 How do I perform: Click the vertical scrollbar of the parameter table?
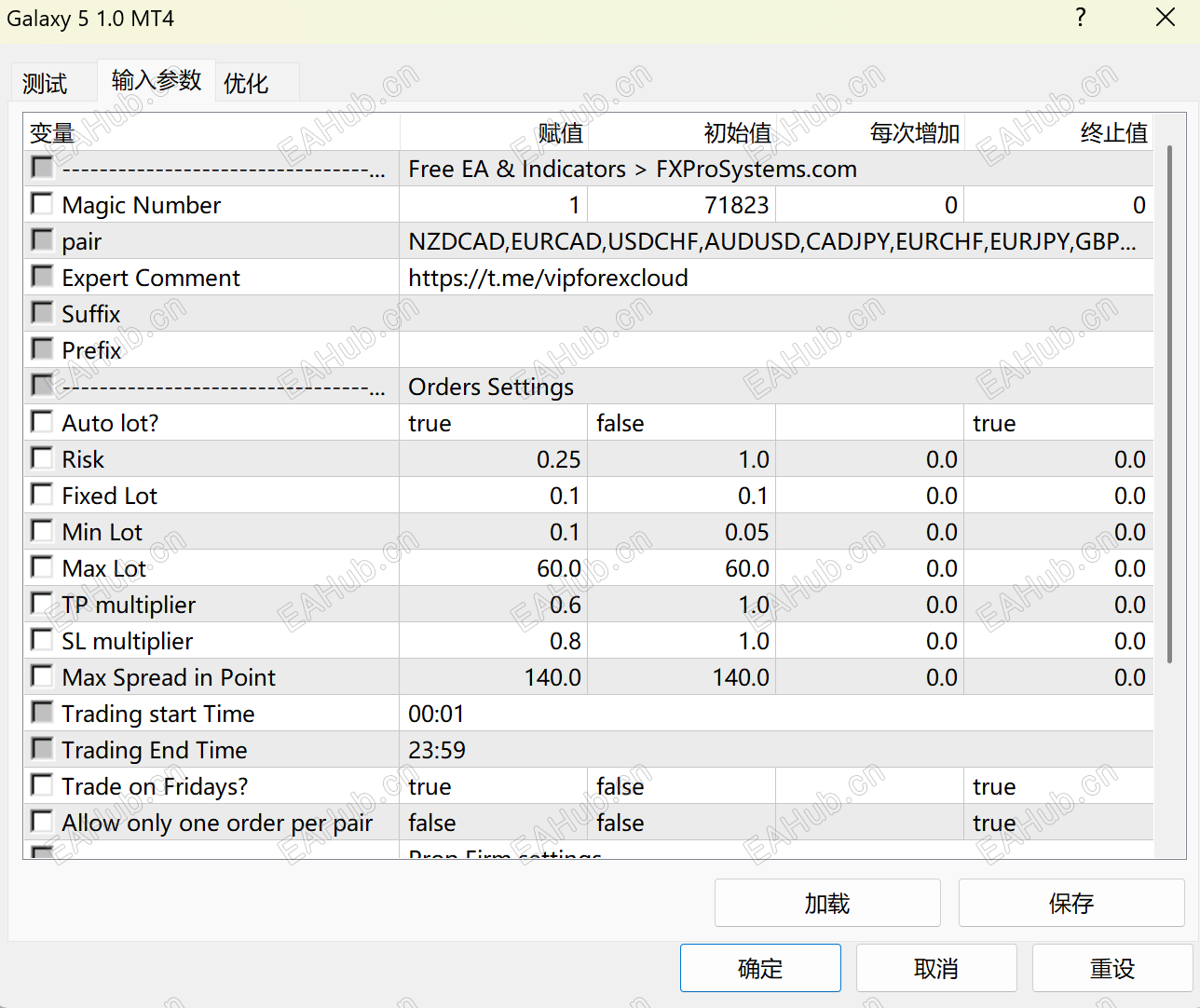1169,402
